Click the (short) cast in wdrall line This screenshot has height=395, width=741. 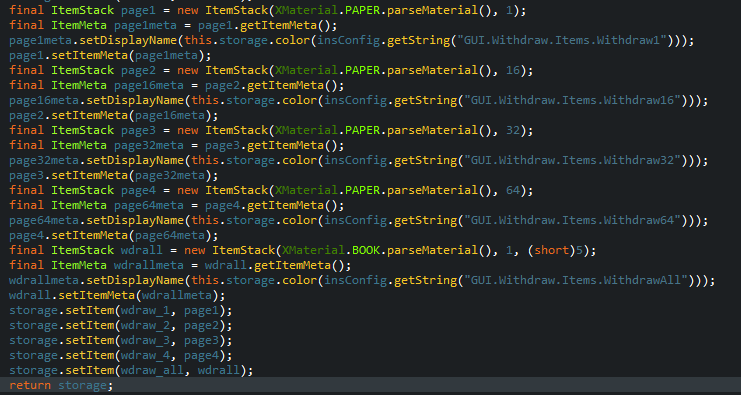tap(551, 250)
